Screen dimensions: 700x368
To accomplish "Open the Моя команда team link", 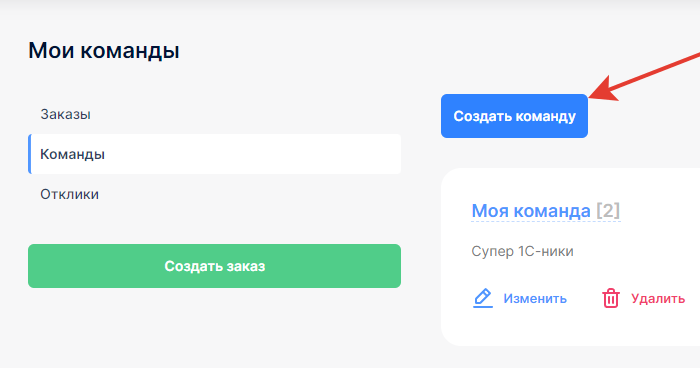I will [x=531, y=211].
